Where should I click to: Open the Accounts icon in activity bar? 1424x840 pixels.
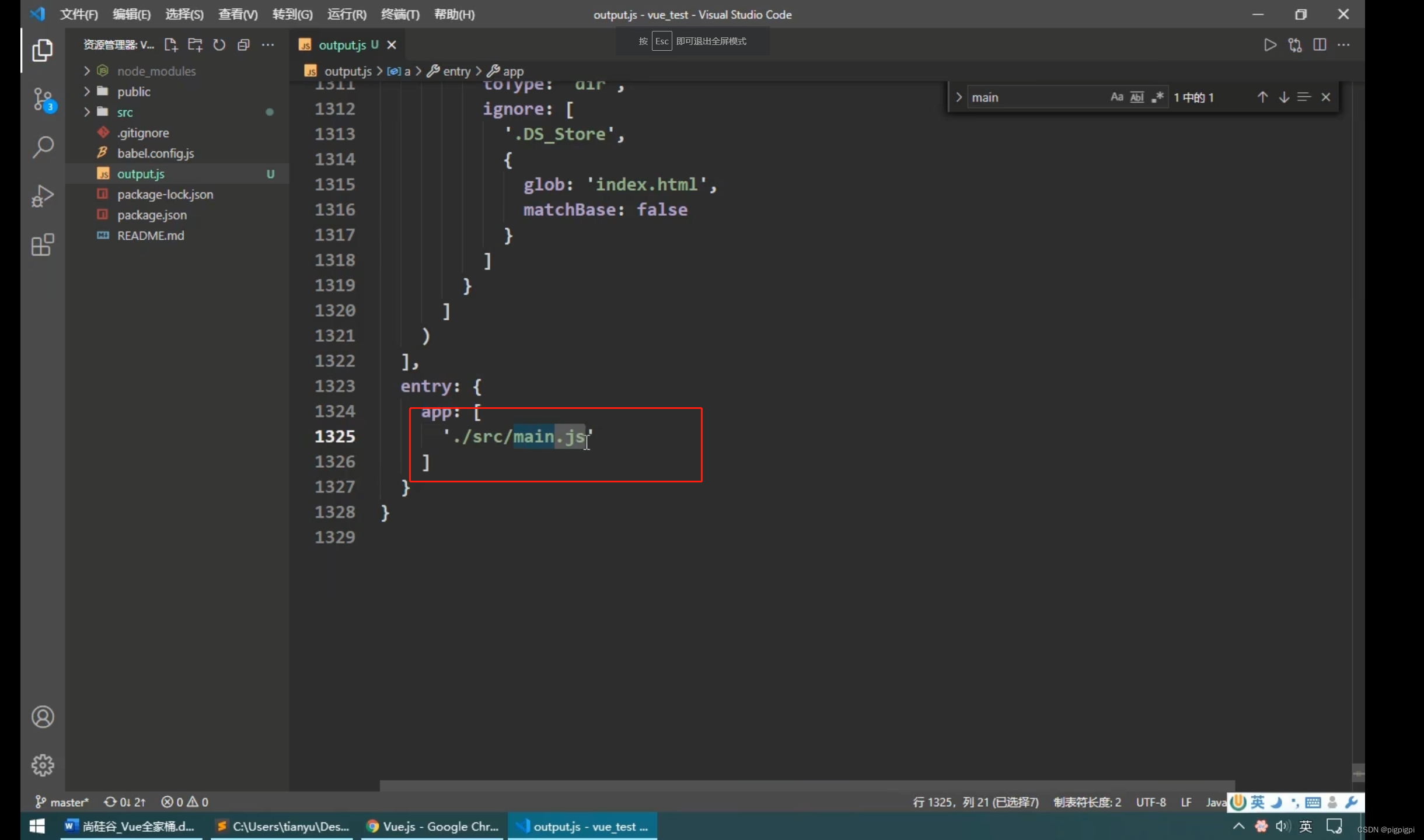(43, 717)
